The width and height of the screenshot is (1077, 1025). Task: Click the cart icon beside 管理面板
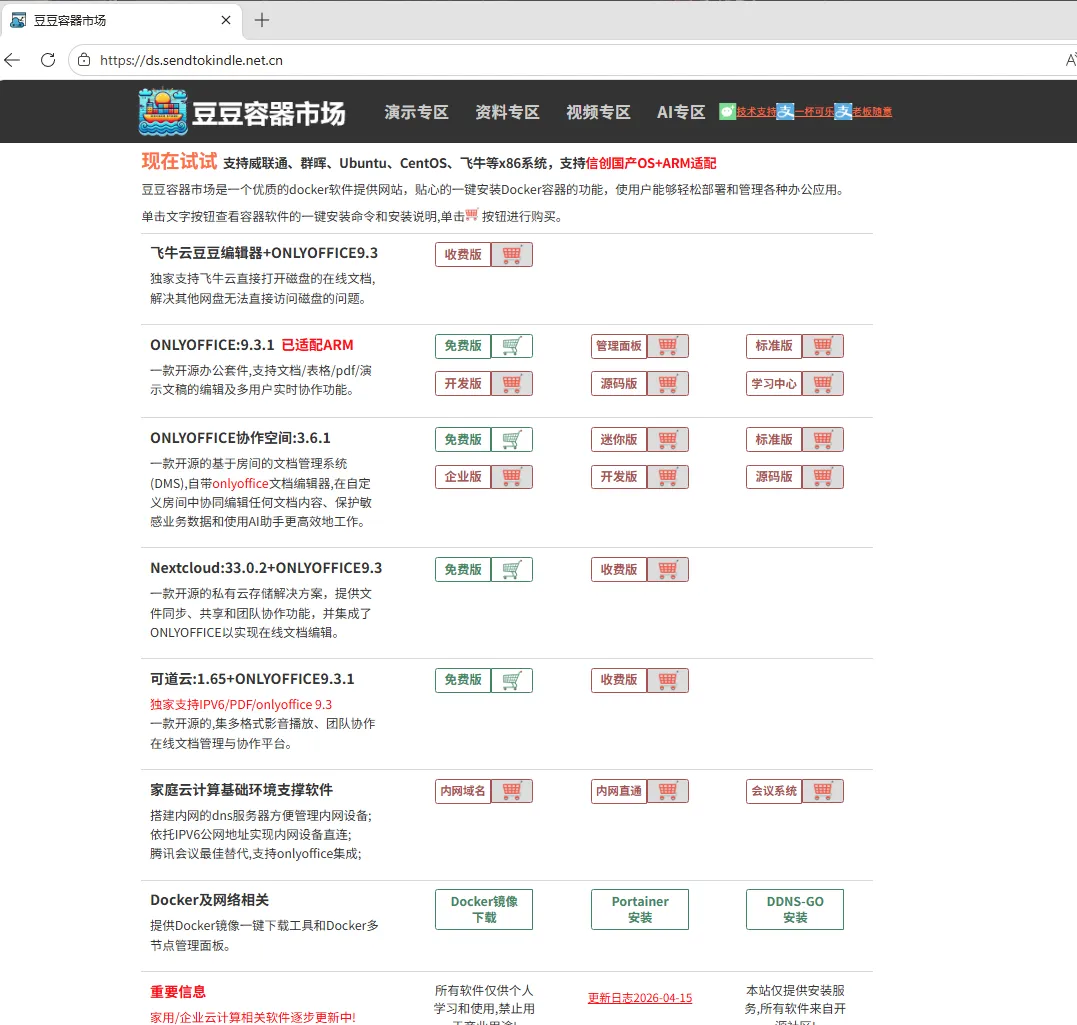(x=665, y=346)
